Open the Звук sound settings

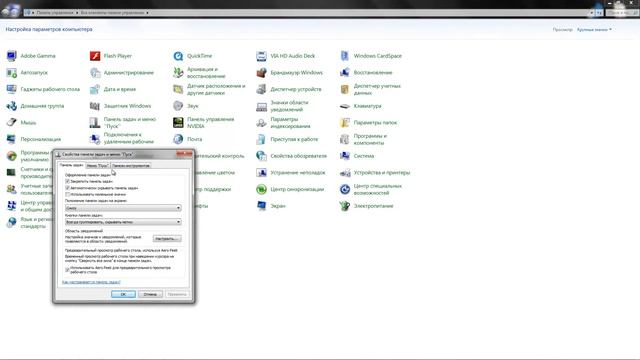click(x=186, y=106)
